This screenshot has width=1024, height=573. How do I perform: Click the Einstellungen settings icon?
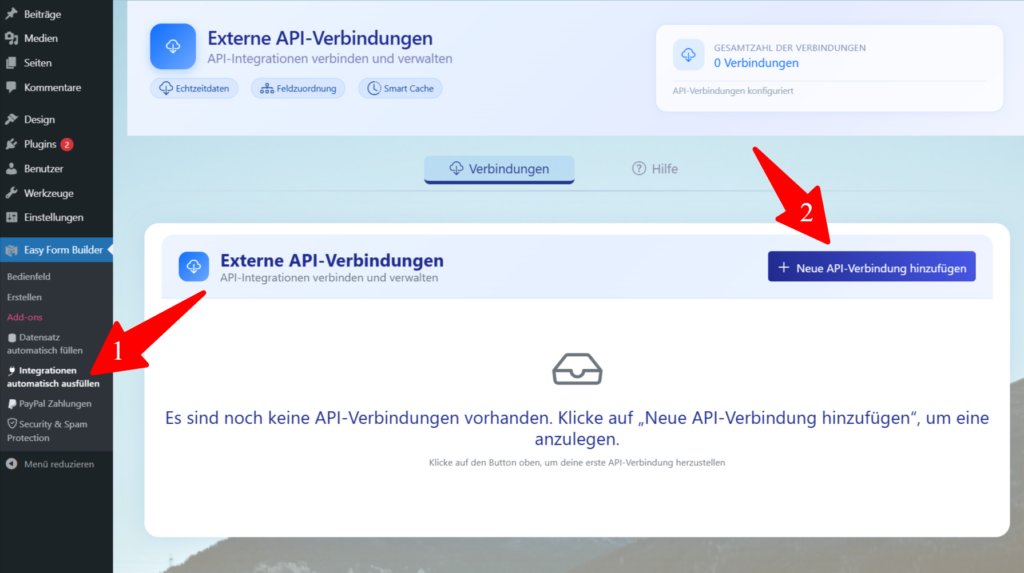(x=11, y=218)
